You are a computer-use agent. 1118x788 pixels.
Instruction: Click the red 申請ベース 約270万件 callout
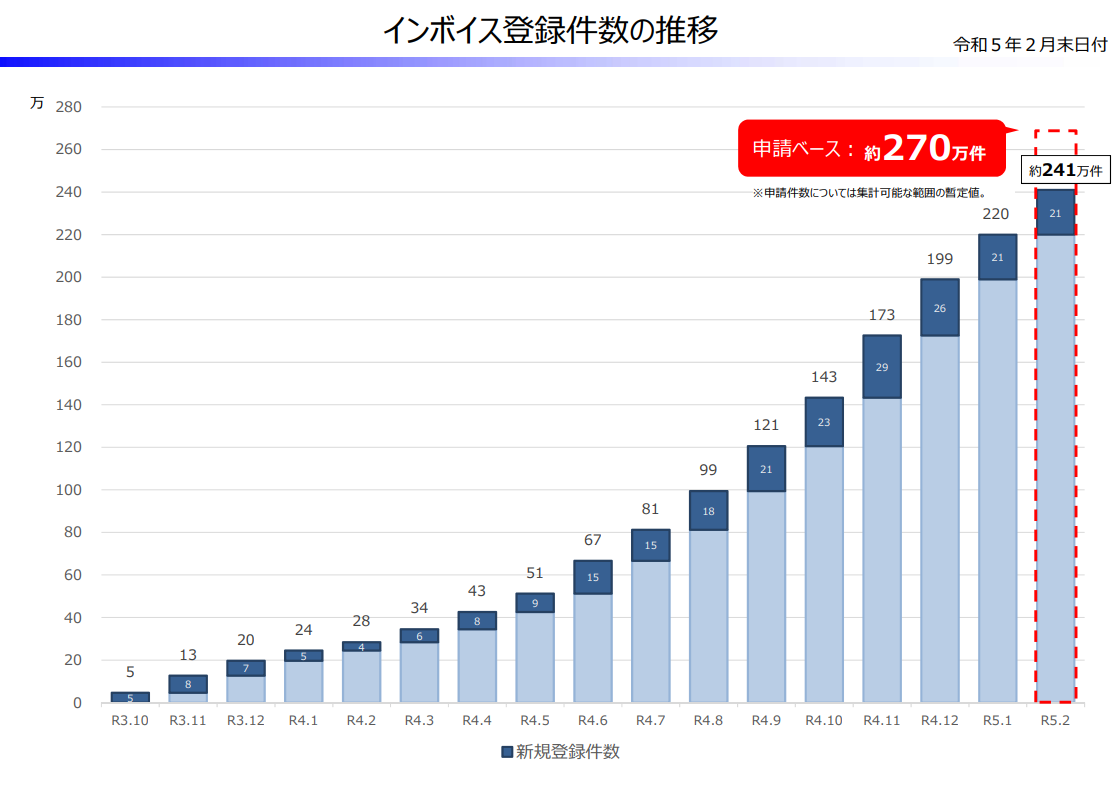click(x=869, y=149)
